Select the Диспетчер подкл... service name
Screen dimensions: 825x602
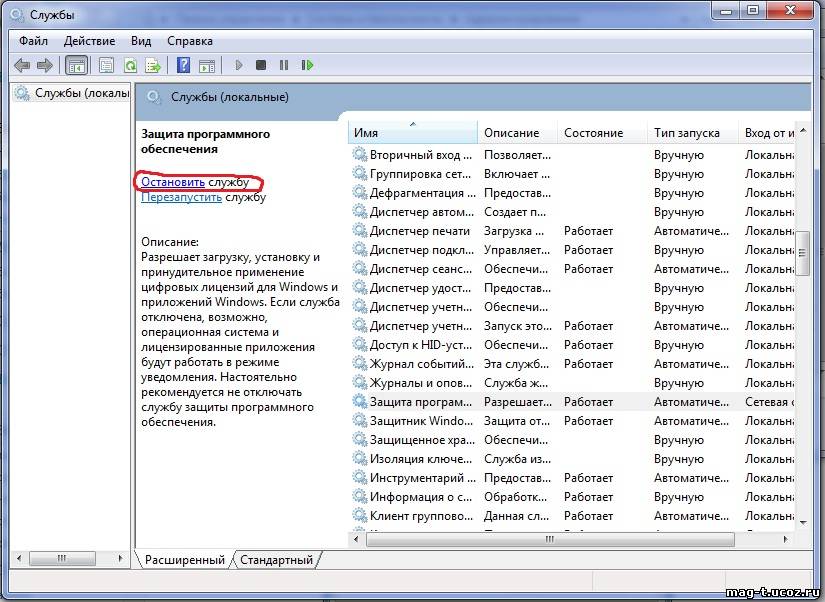coord(422,250)
